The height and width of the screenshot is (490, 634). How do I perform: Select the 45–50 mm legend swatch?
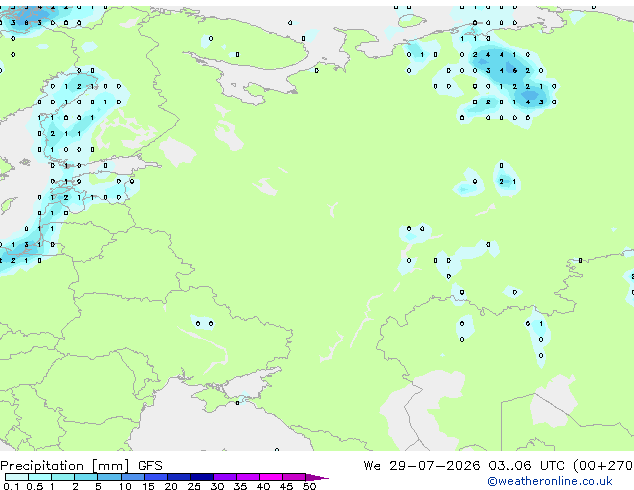tap(294, 477)
